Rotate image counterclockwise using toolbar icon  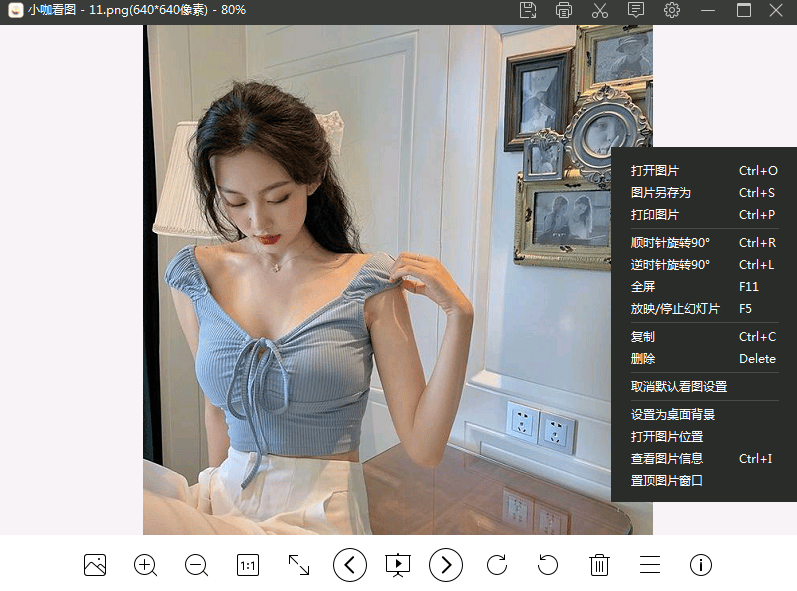(548, 565)
